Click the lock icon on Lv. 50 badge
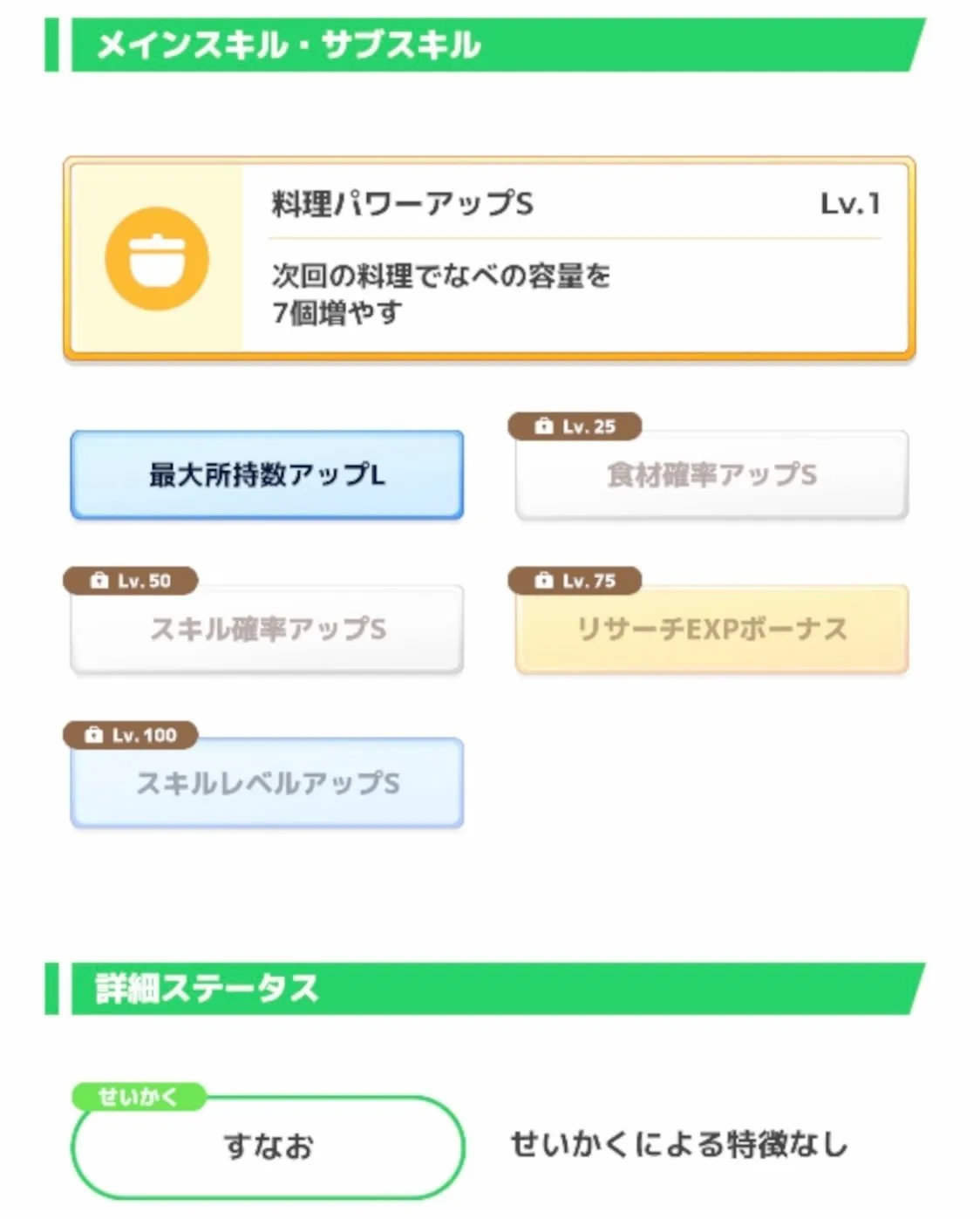 pos(99,581)
